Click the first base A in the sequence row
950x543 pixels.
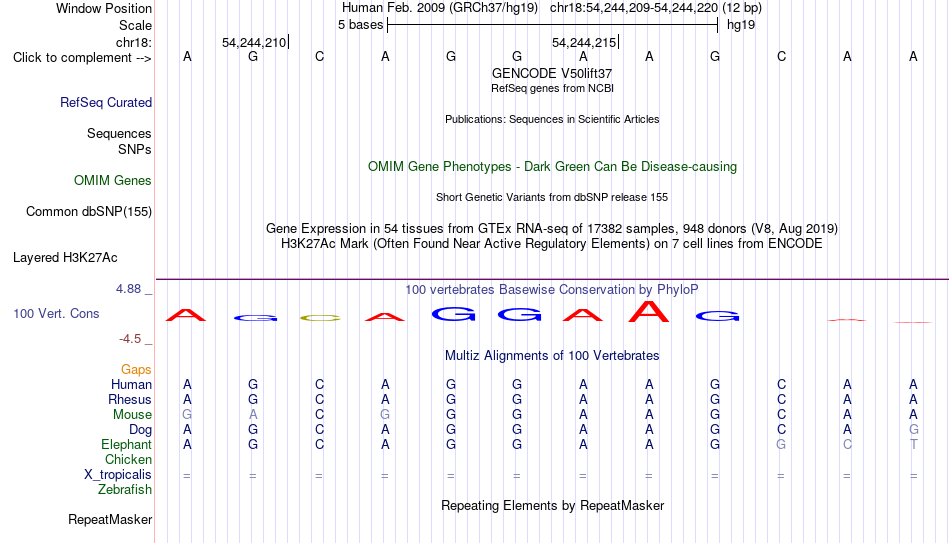tap(187, 56)
